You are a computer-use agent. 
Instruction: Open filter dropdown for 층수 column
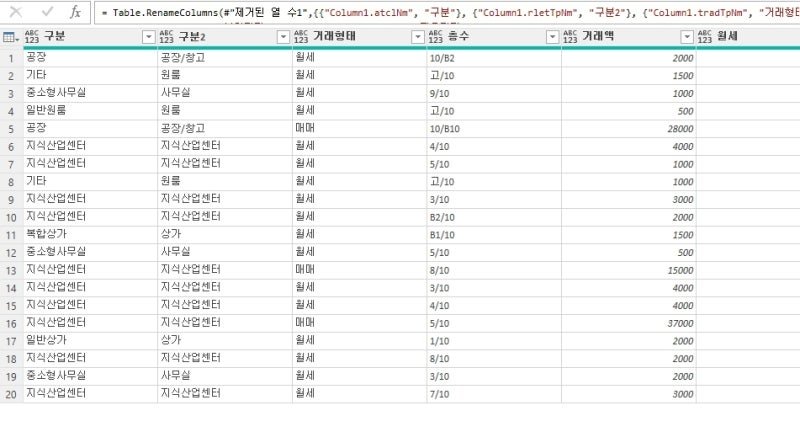click(x=553, y=37)
